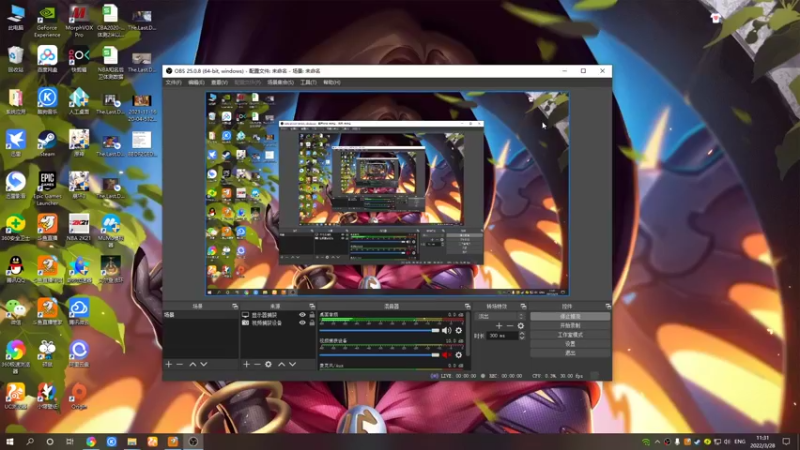Open source properties gear in the Sources panel
The height and width of the screenshot is (450, 800).
click(x=268, y=364)
